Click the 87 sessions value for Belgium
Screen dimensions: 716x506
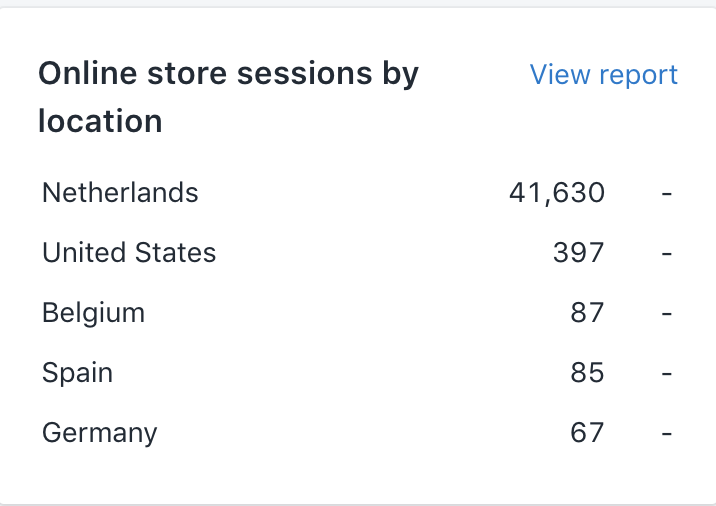587,313
